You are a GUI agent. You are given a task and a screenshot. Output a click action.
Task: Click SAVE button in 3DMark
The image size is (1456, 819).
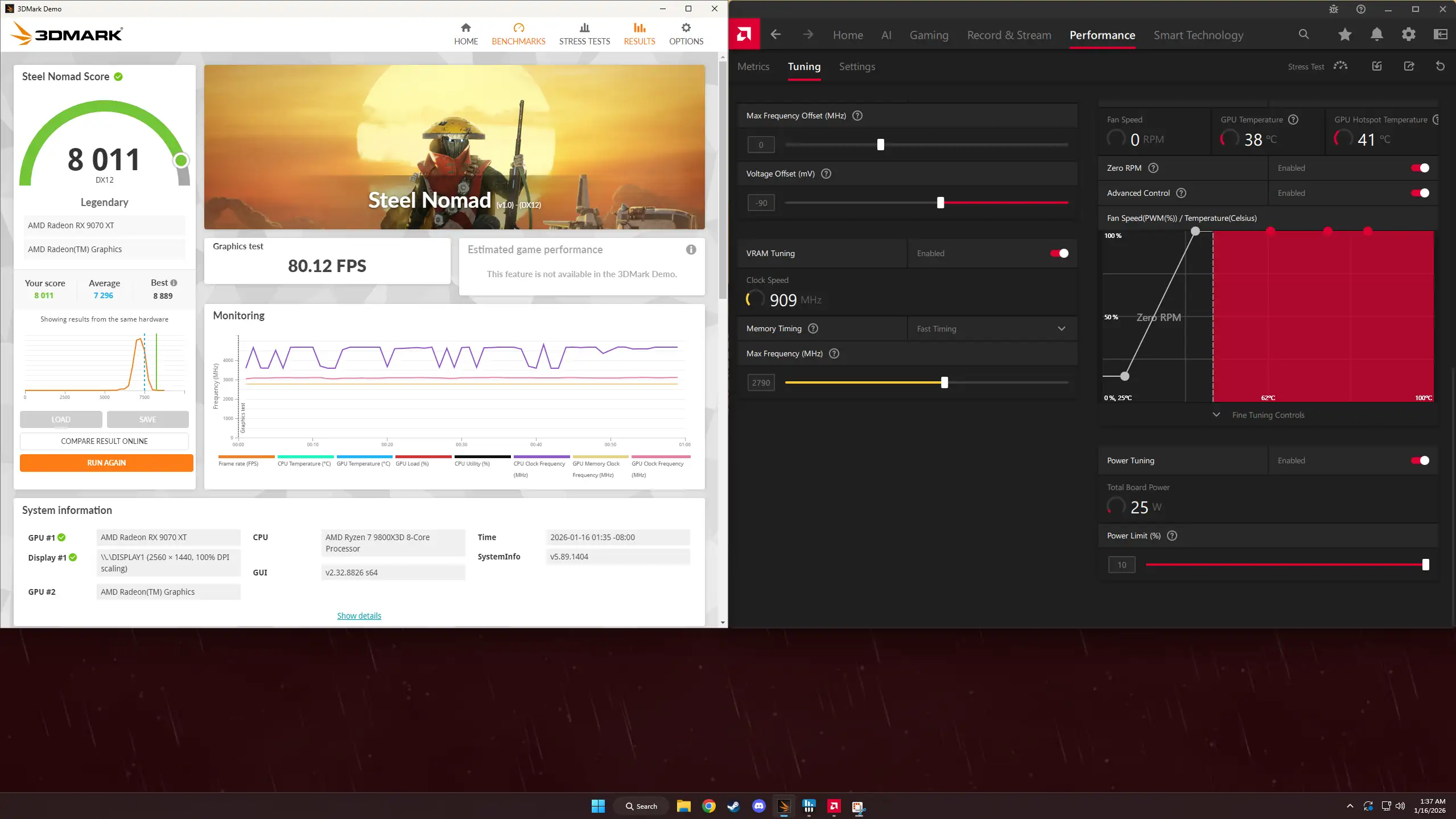[x=147, y=419]
